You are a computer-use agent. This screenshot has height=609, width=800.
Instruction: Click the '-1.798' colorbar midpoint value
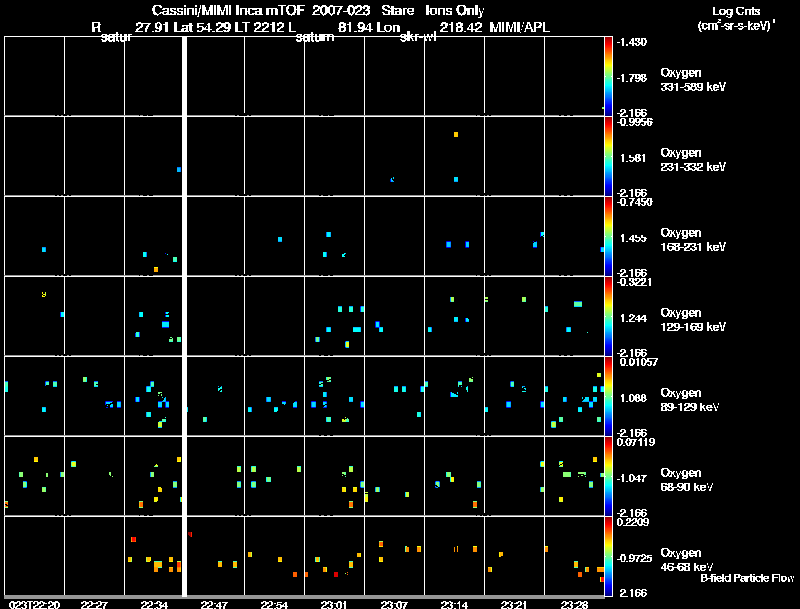point(632,78)
